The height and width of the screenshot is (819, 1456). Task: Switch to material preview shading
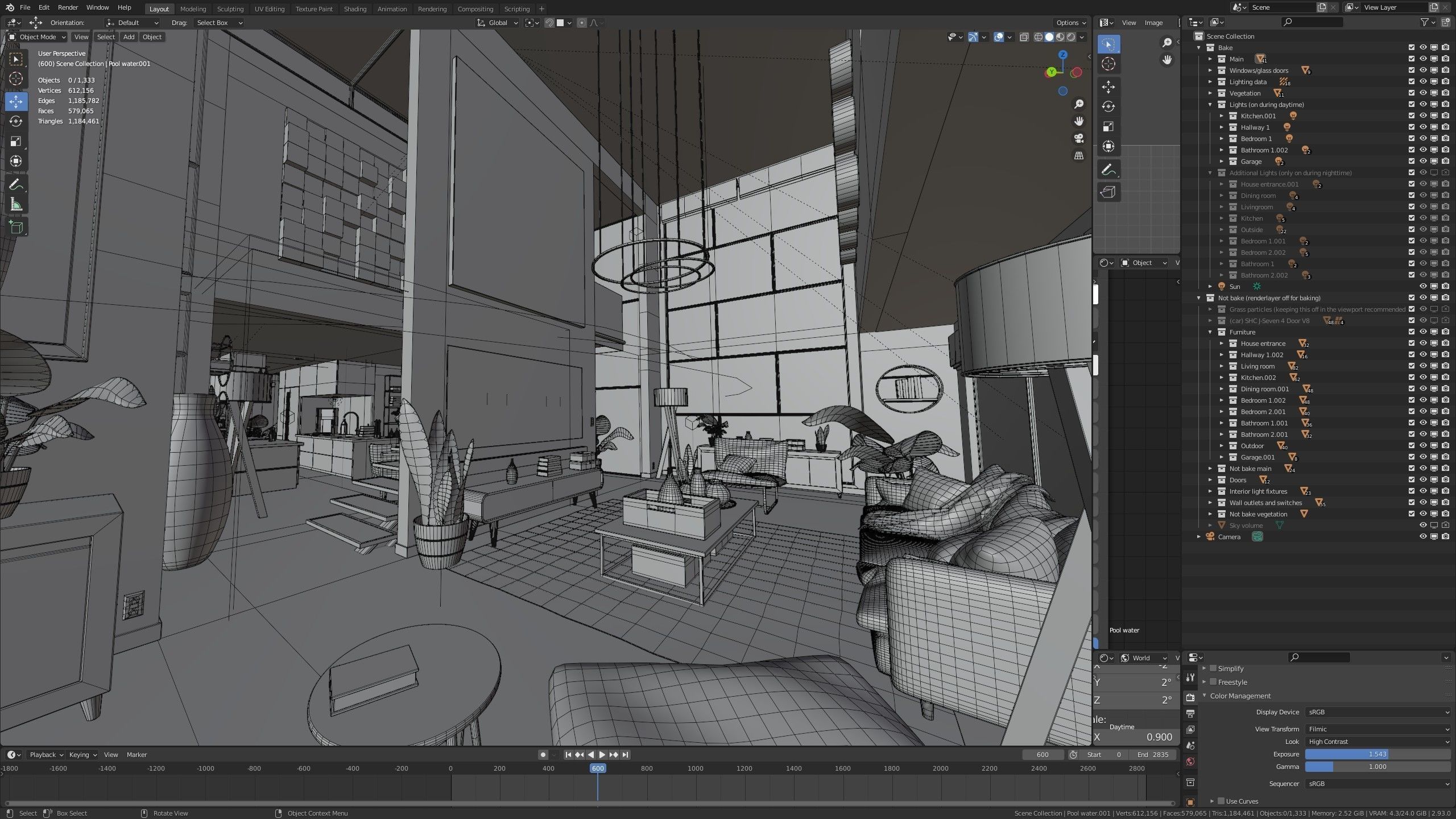pos(1060,37)
